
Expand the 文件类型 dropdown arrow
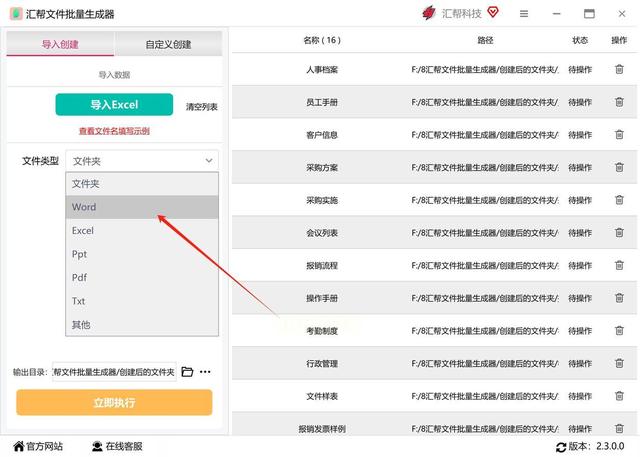[209, 161]
